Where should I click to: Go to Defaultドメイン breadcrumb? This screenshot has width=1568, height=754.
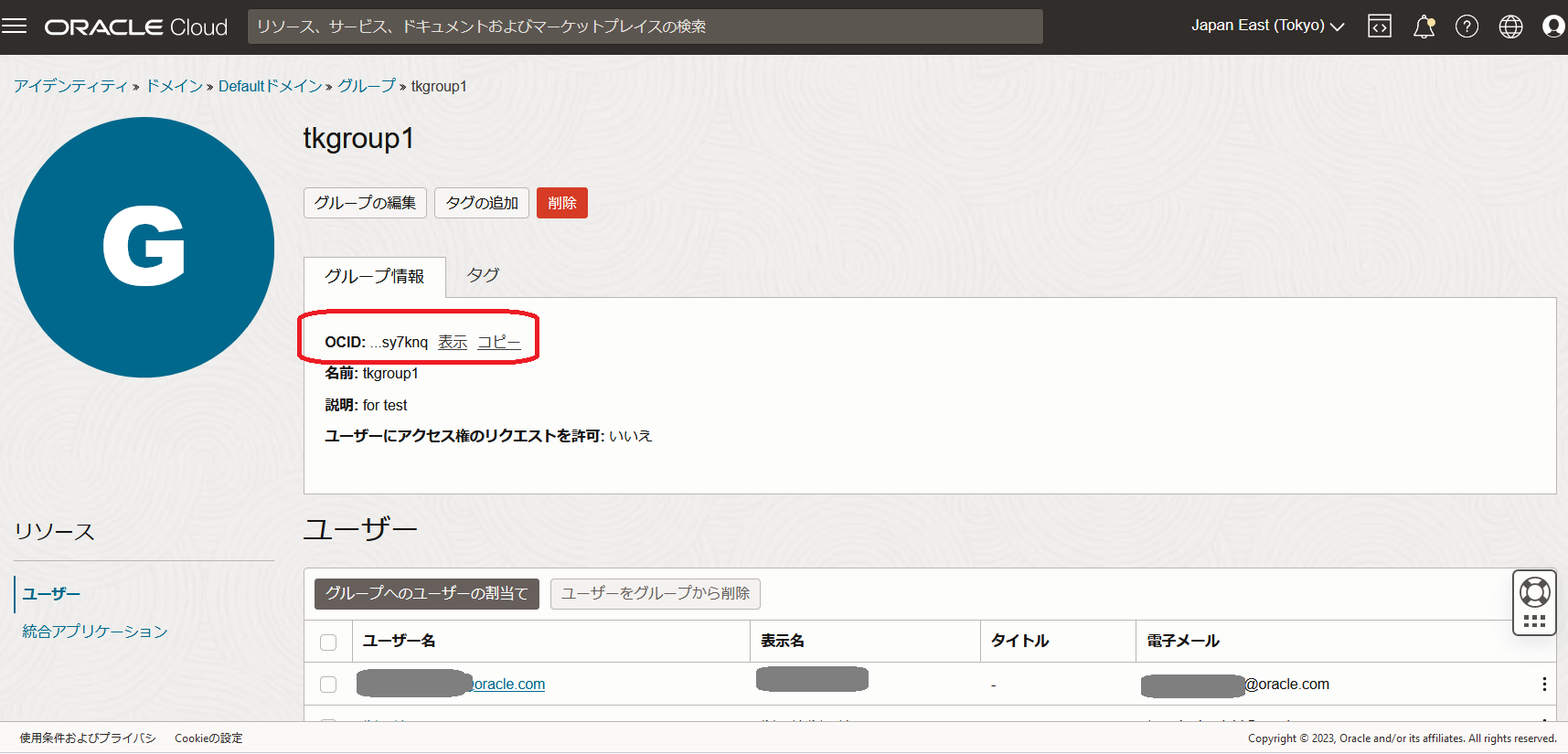point(271,86)
